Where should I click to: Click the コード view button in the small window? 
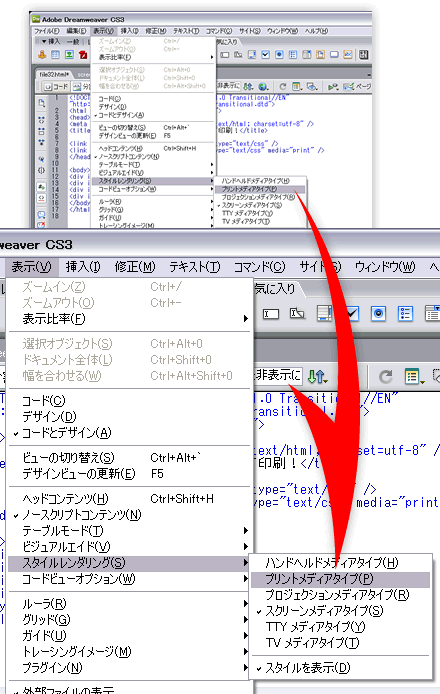[x=56, y=87]
